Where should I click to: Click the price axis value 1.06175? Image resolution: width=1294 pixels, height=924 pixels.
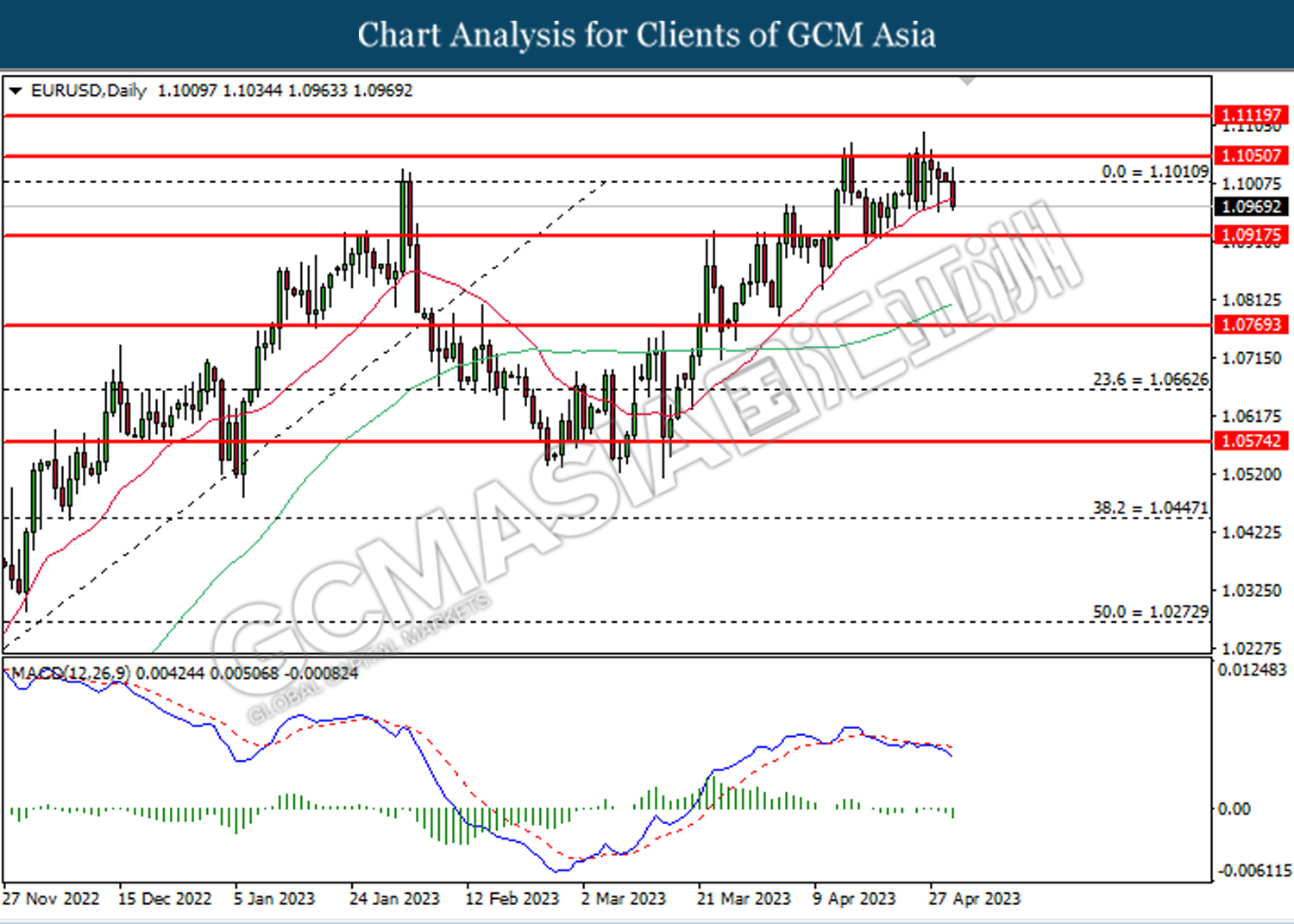pyautogui.click(x=1252, y=417)
